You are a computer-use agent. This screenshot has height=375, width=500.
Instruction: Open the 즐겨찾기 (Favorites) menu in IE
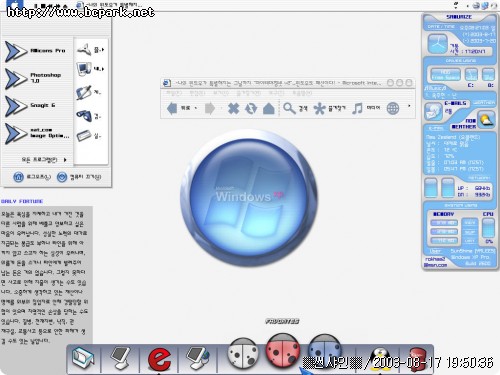click(x=249, y=93)
